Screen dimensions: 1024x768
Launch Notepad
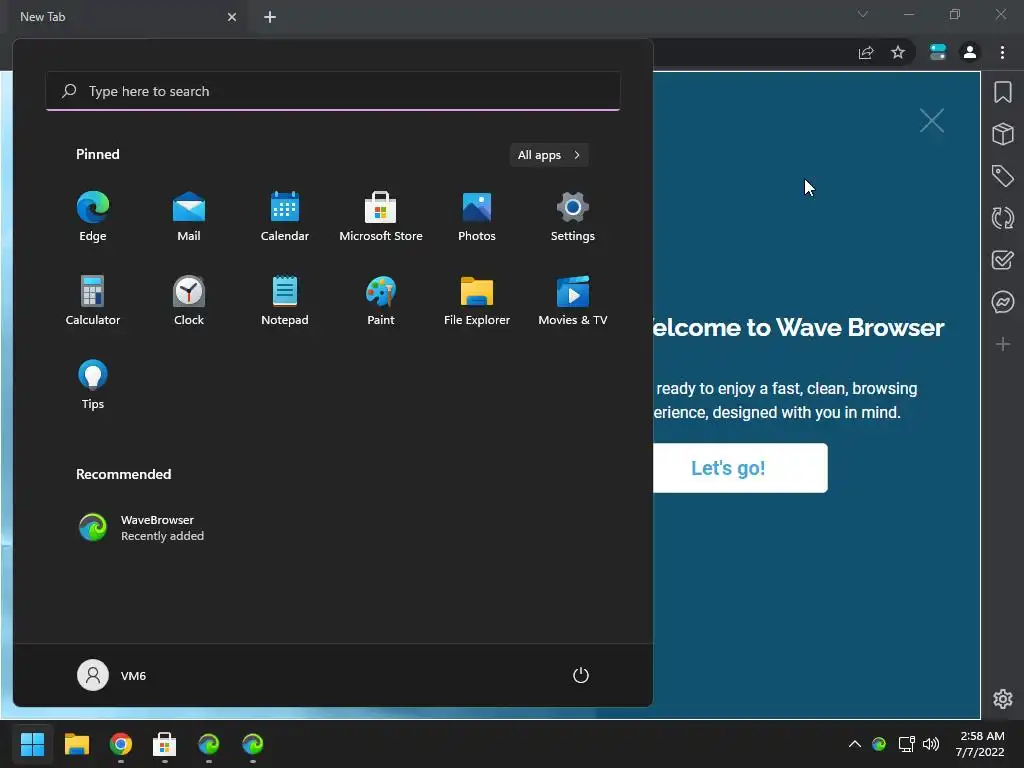[x=285, y=300]
